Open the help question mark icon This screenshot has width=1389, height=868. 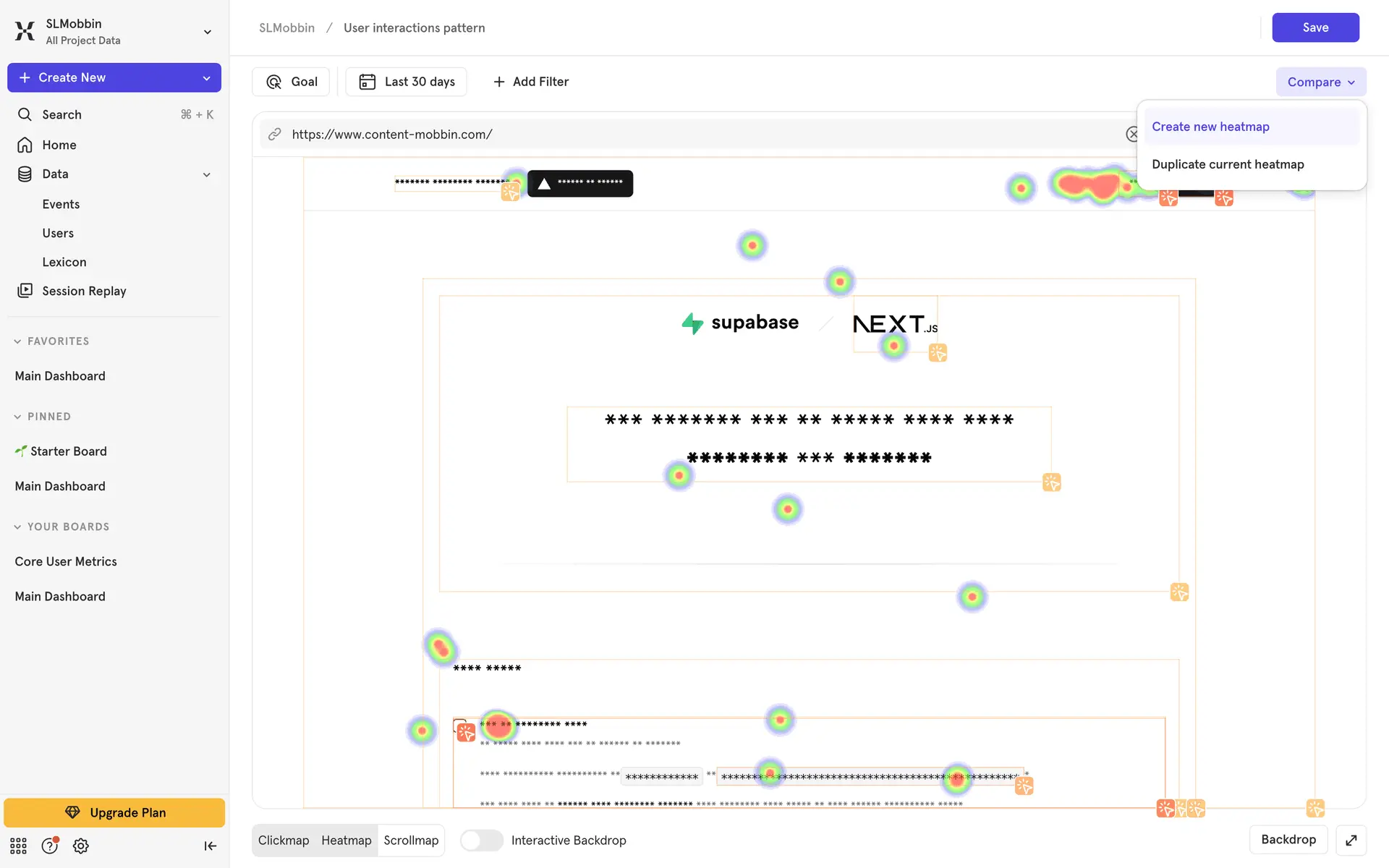[x=49, y=846]
